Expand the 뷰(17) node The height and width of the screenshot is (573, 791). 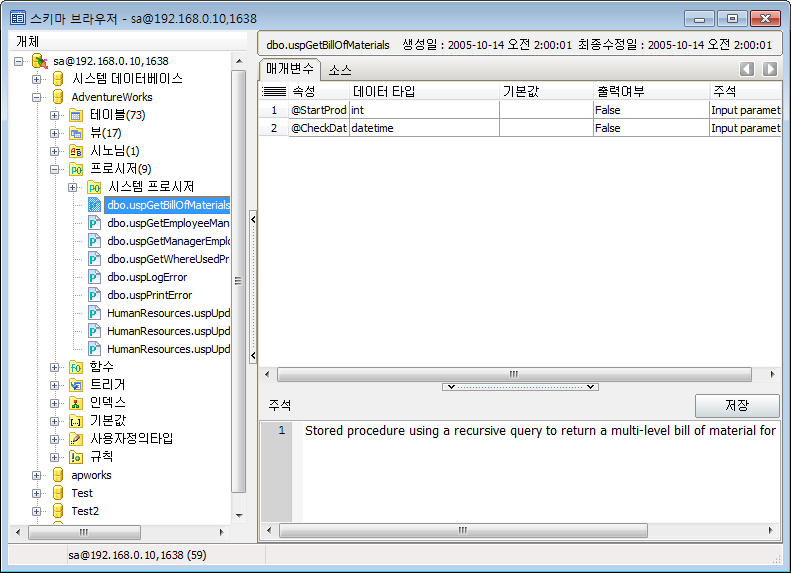coord(54,133)
